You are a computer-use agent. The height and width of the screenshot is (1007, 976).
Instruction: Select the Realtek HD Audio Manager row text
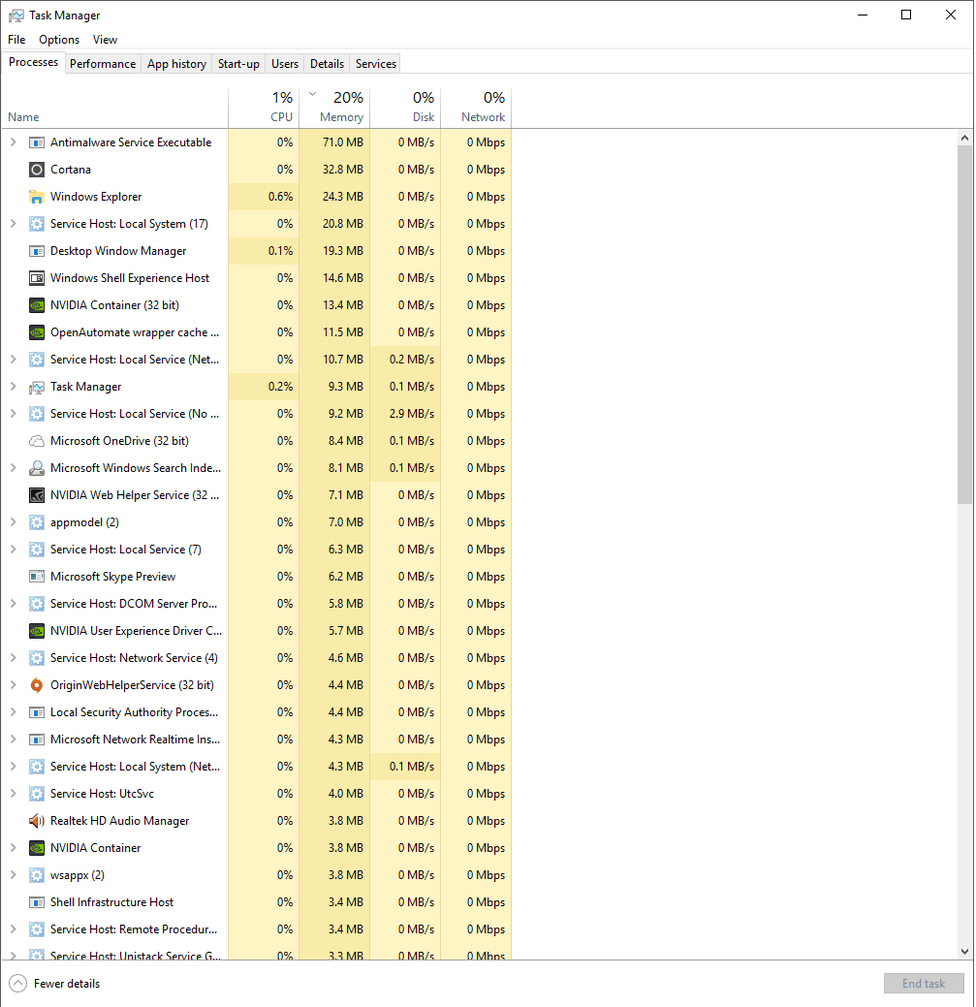click(119, 821)
